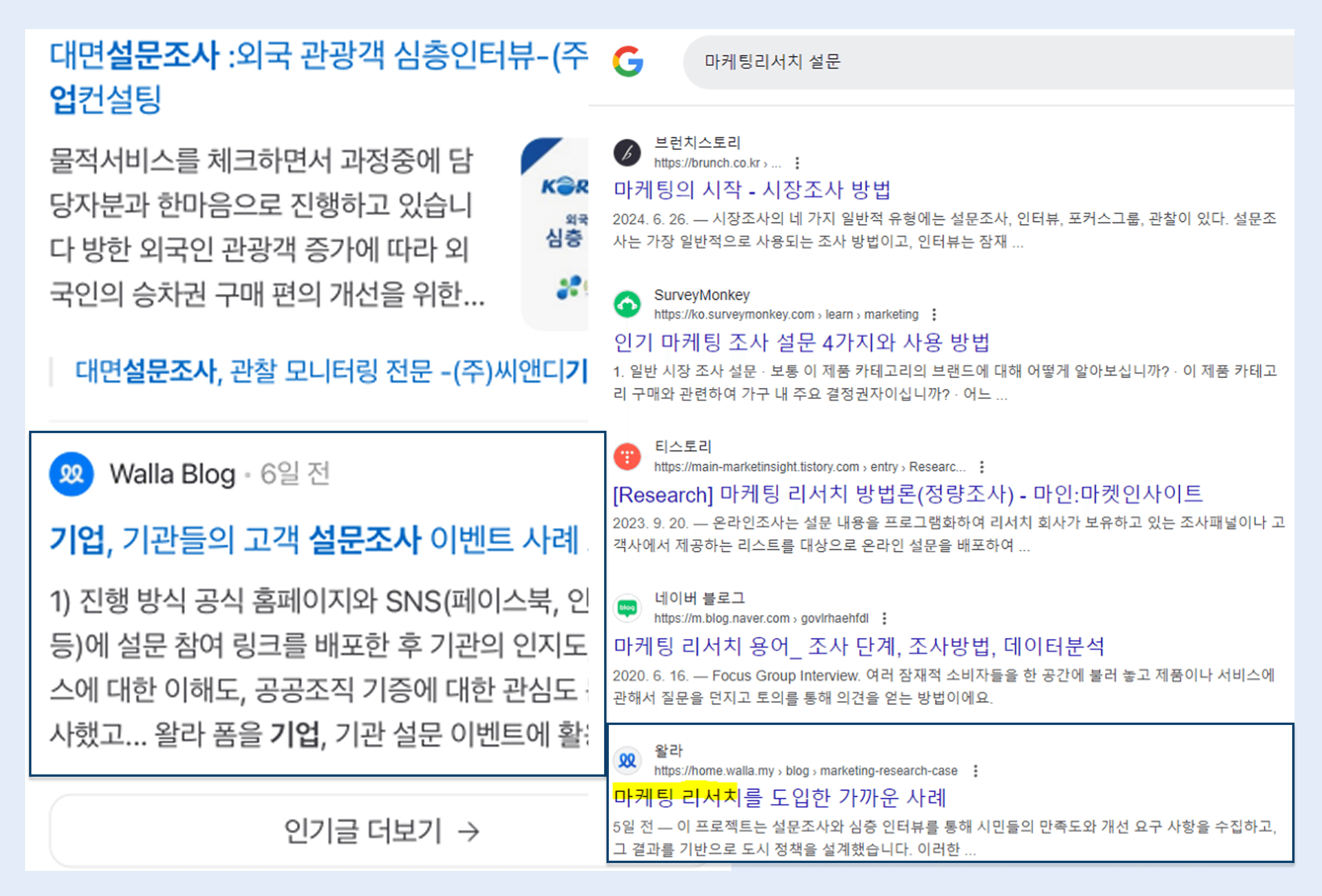Click the 브런치스토리 site name
Image resolution: width=1322 pixels, height=896 pixels.
point(697,143)
